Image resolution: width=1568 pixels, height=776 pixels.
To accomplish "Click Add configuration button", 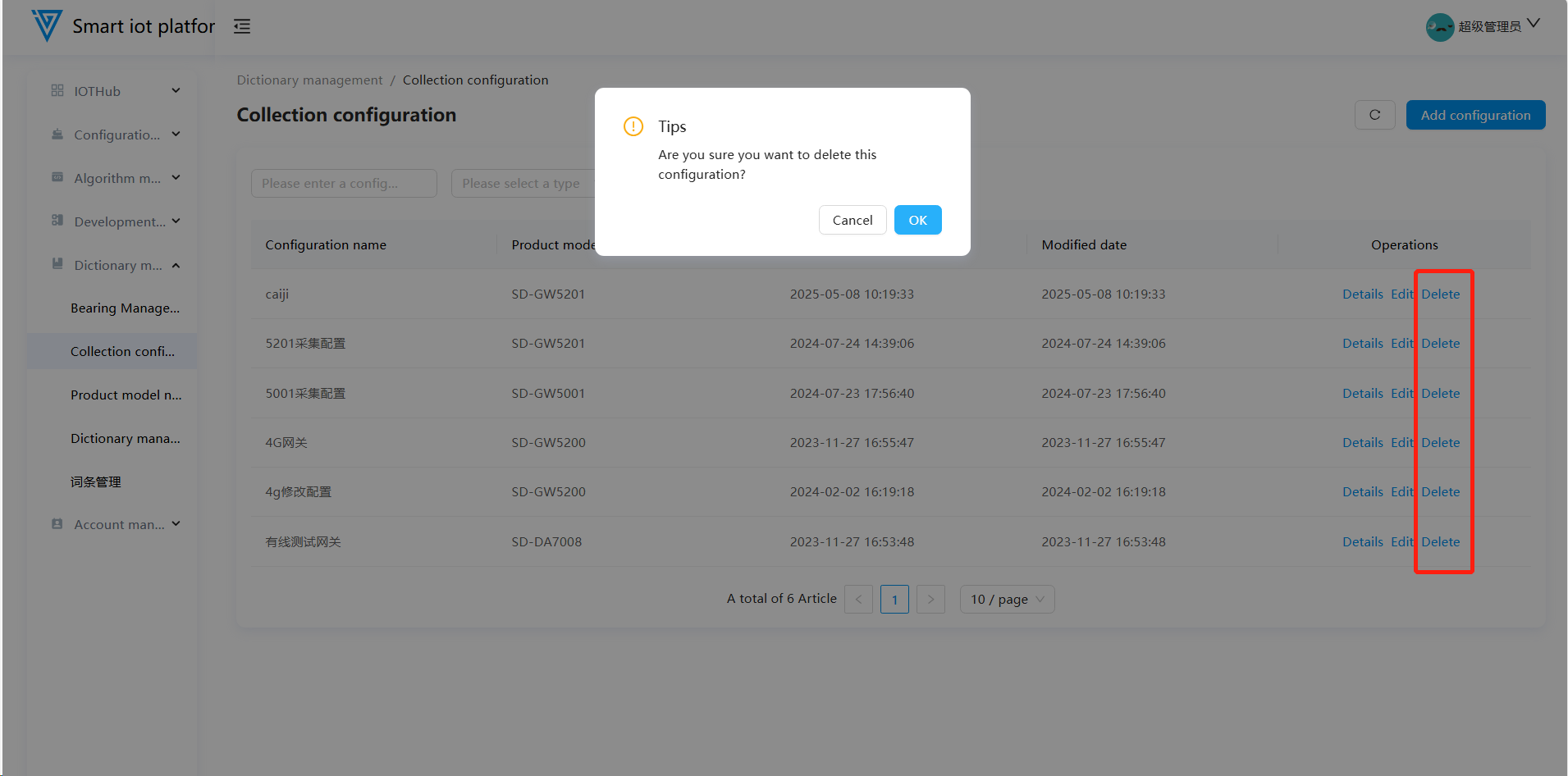I will [1475, 115].
